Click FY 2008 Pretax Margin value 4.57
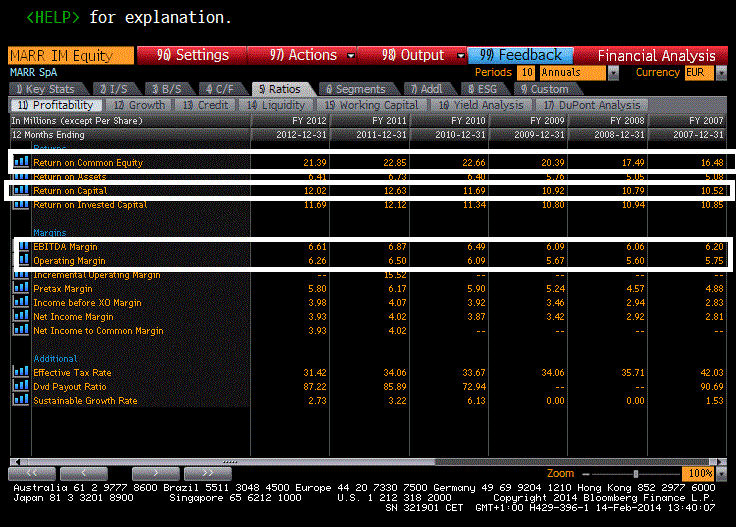This screenshot has height=527, width=736. pos(635,289)
